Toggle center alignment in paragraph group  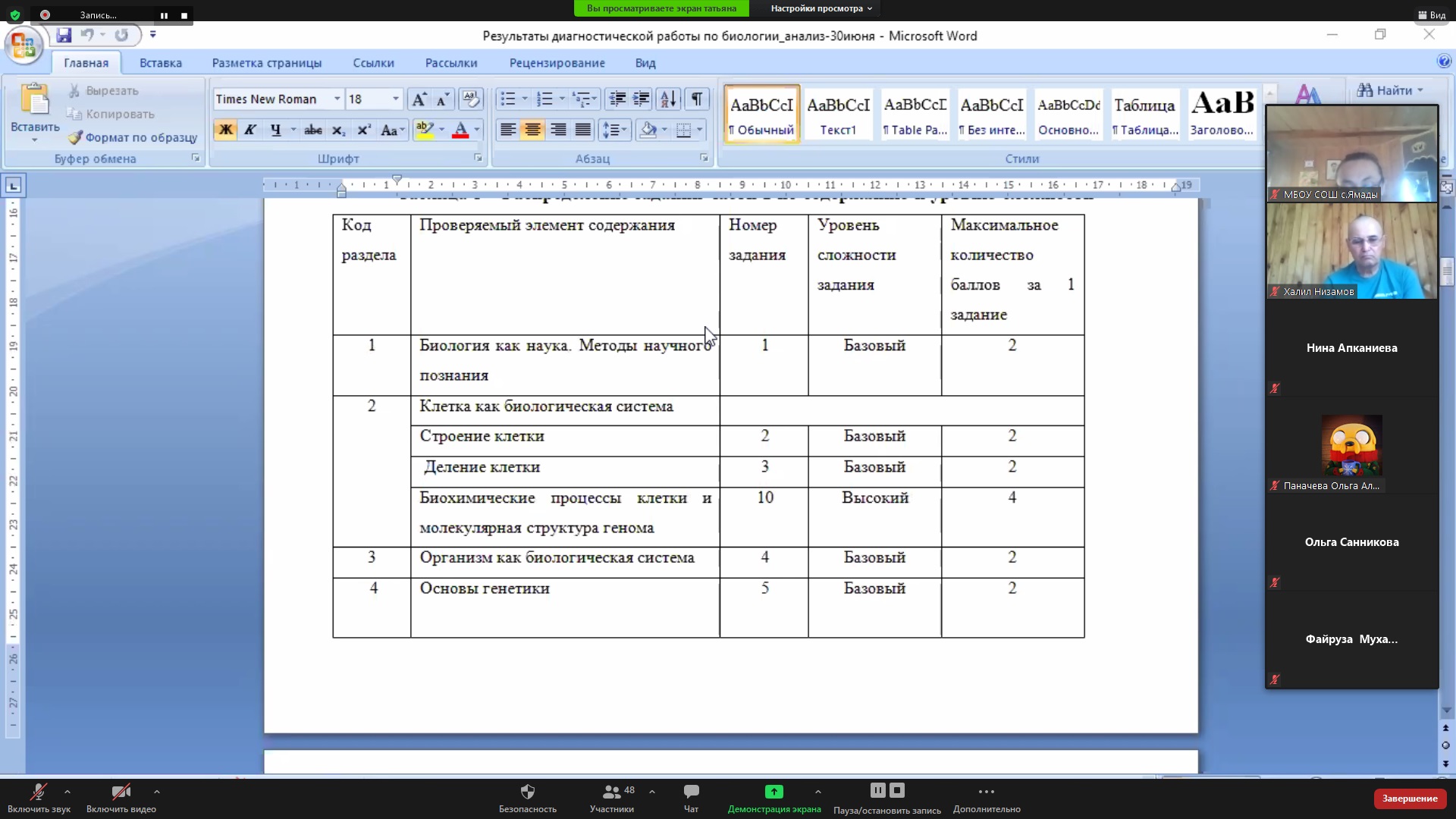tap(532, 130)
